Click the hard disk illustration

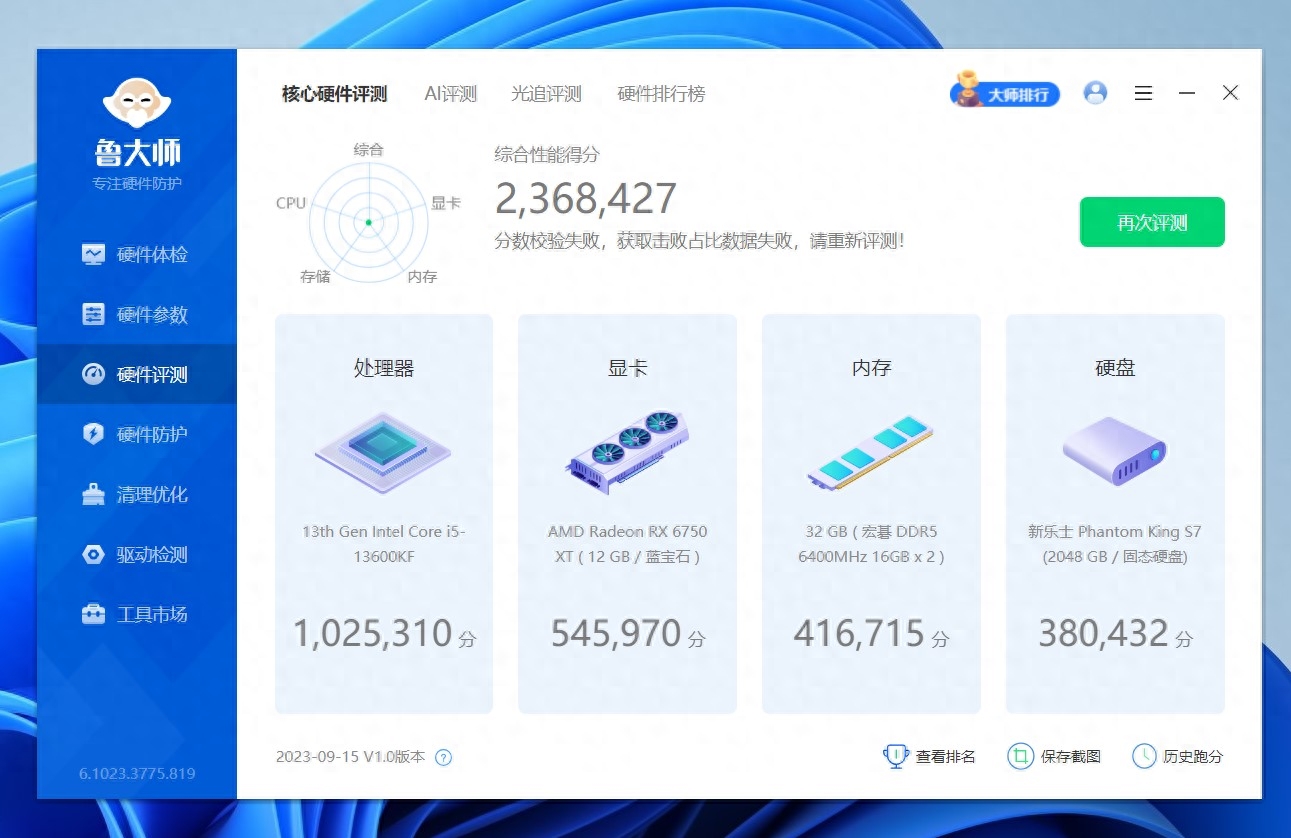click(1115, 451)
